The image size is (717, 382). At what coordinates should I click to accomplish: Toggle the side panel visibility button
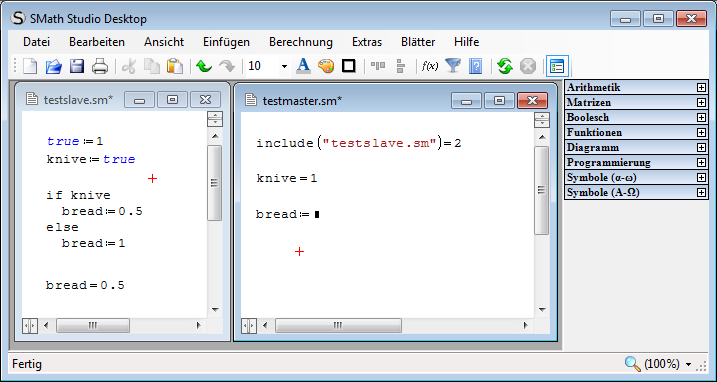click(x=557, y=66)
